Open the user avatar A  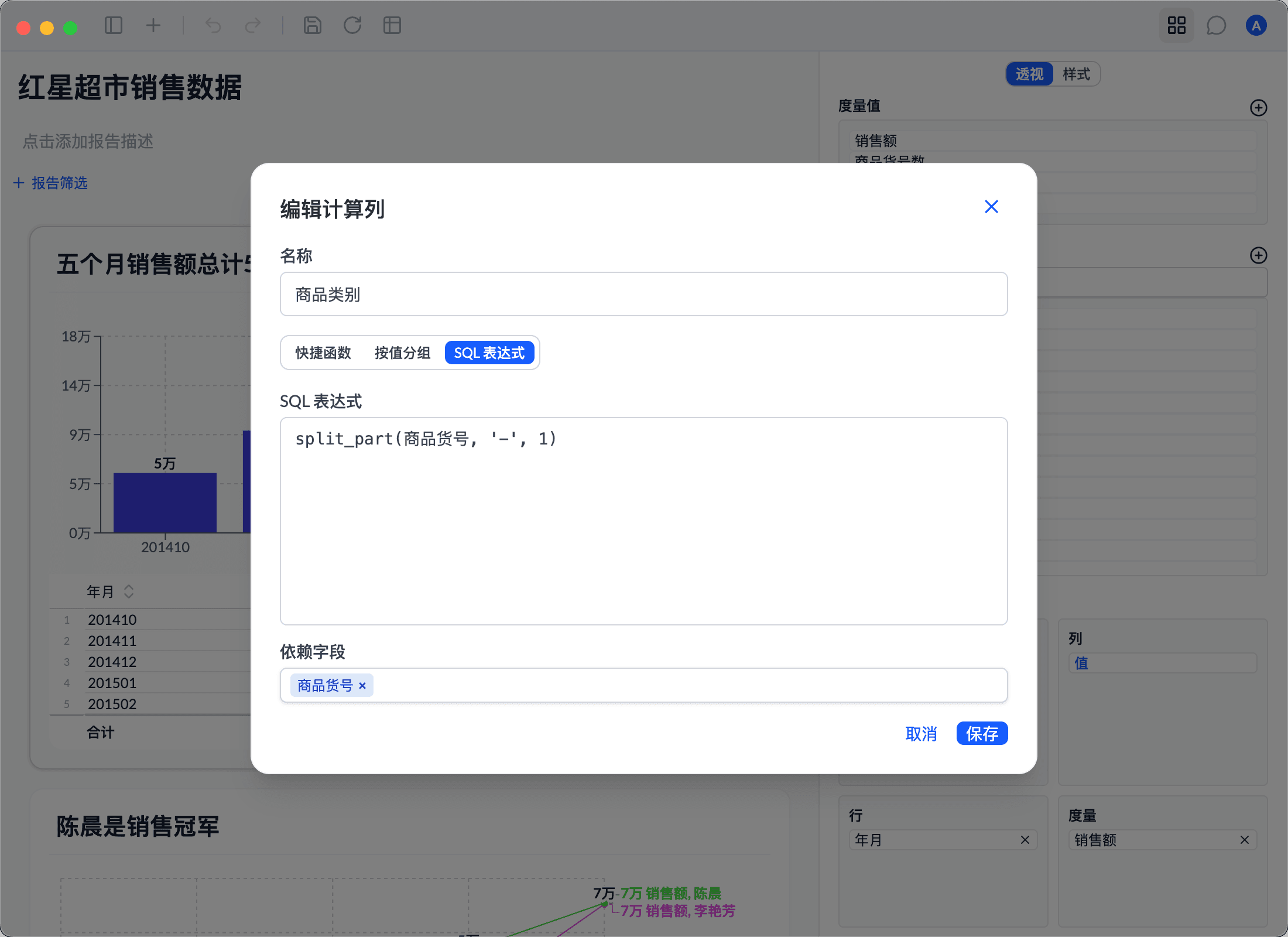coord(1256,25)
